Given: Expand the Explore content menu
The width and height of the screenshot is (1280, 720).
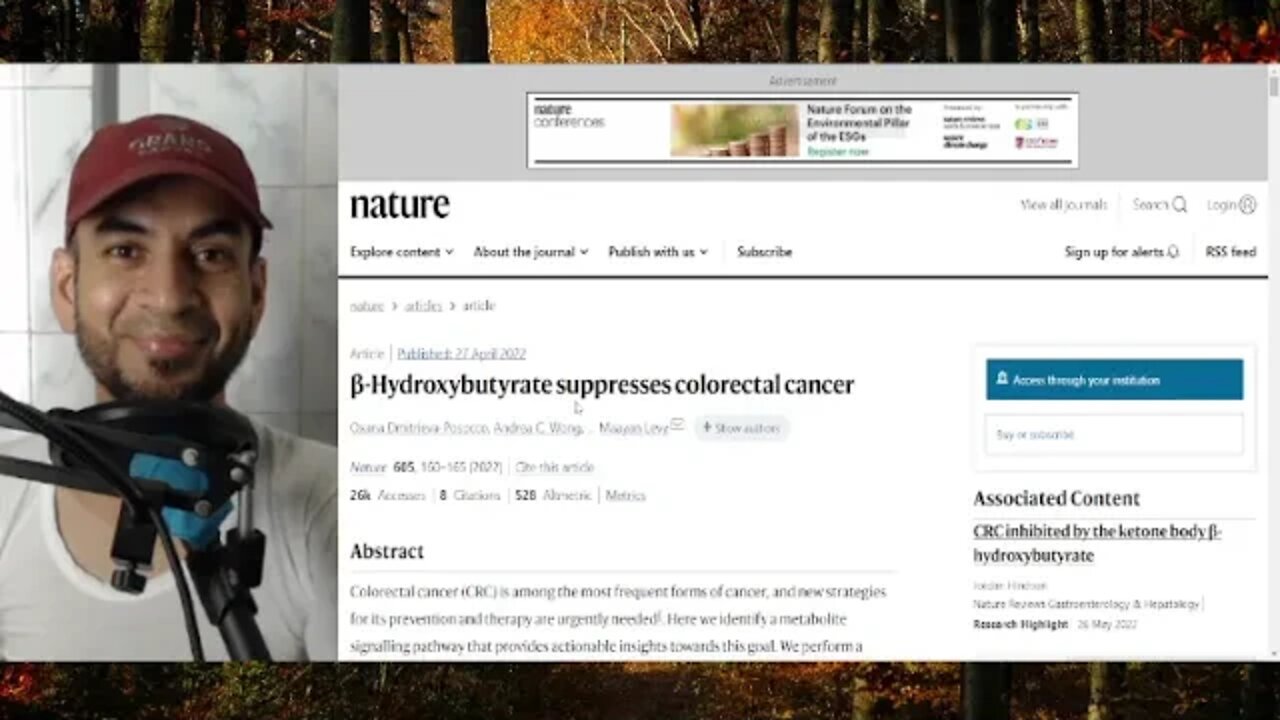Looking at the screenshot, I should [x=402, y=252].
